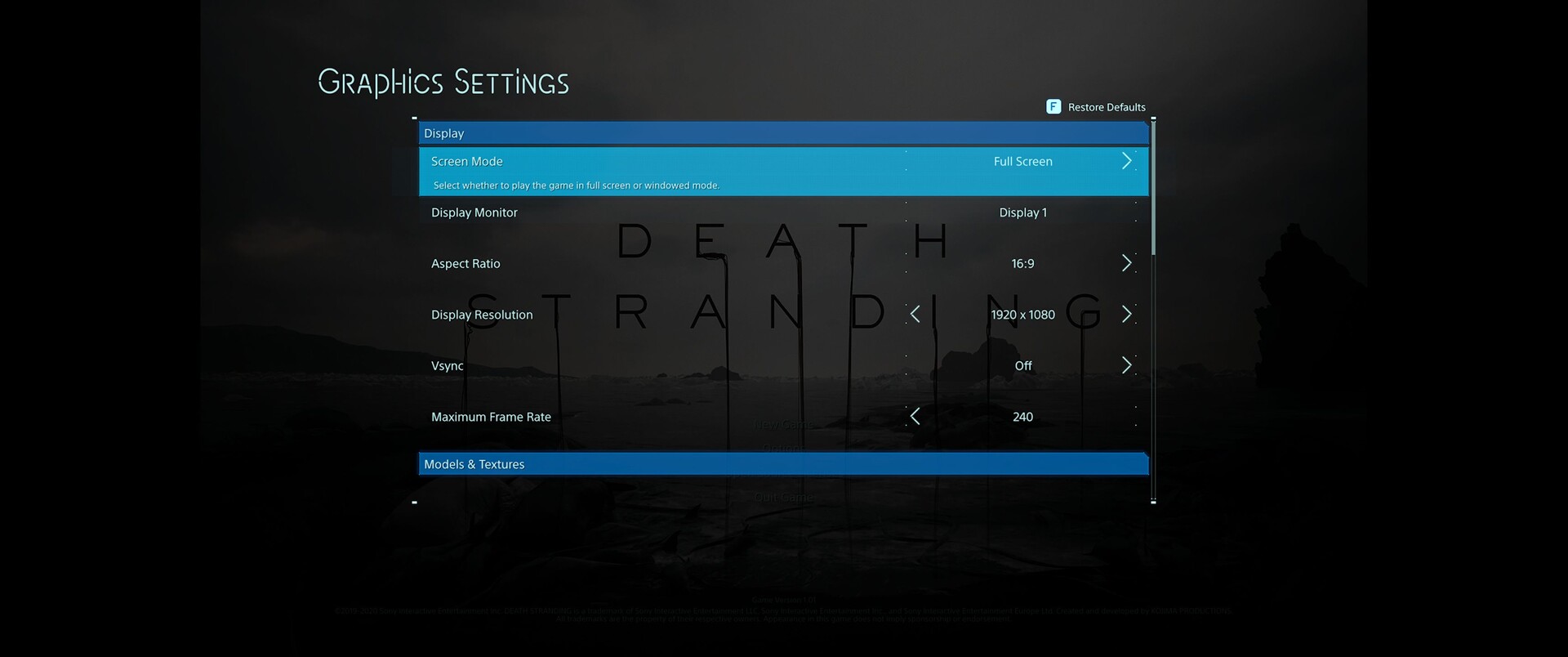1568x657 pixels.
Task: Click the 1920 x 1080 resolution value
Action: pyautogui.click(x=1022, y=315)
